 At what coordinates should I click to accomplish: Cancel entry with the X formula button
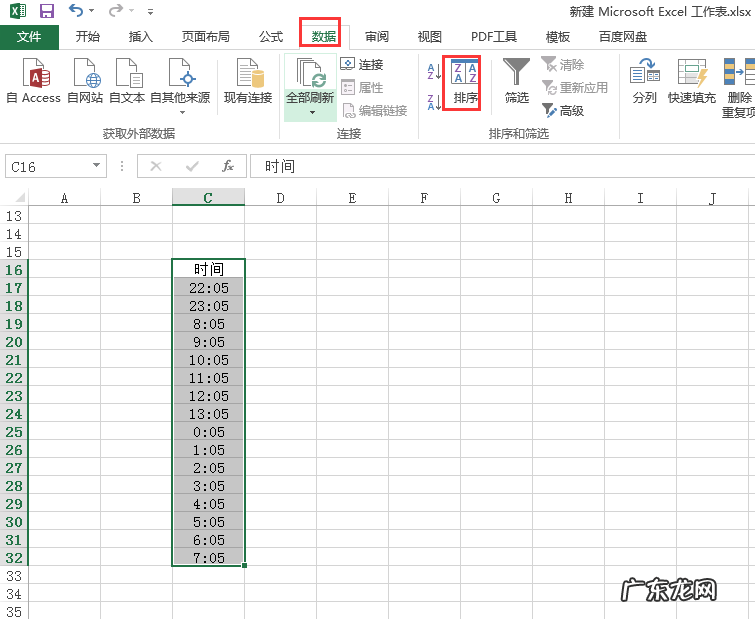click(156, 167)
